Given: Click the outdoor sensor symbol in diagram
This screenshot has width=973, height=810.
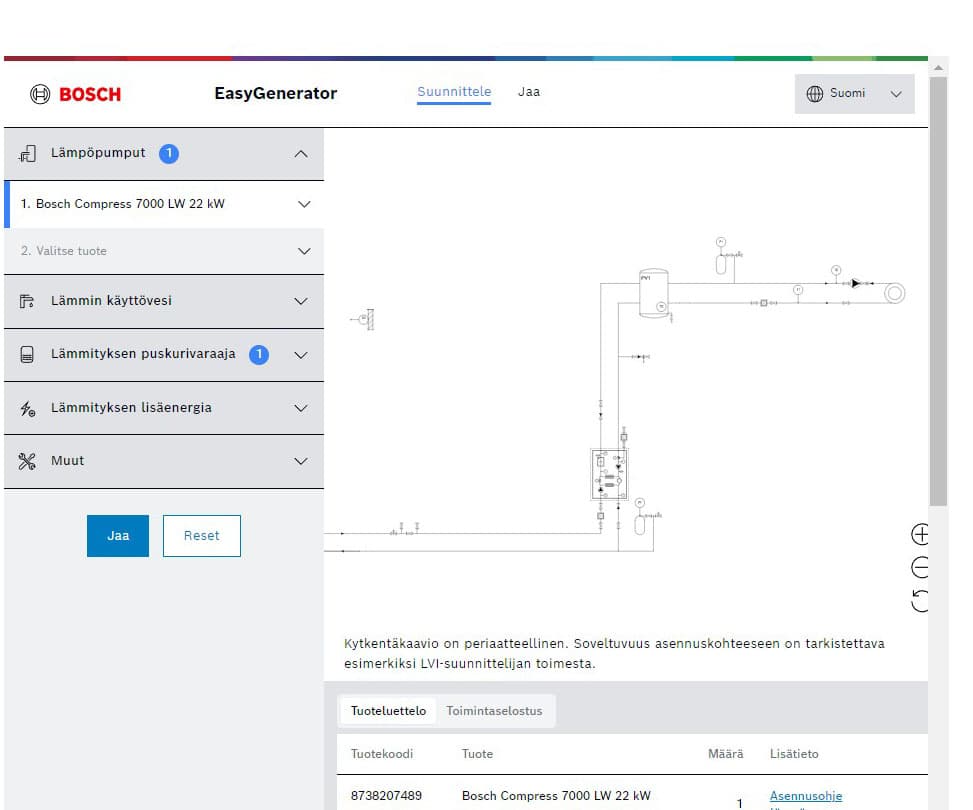Looking at the screenshot, I should tap(364, 319).
